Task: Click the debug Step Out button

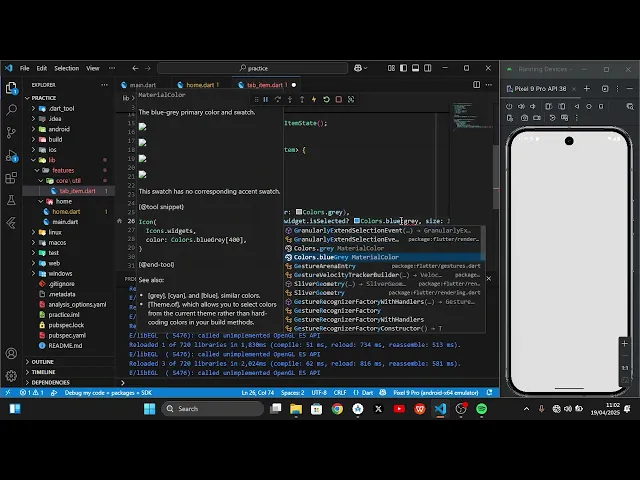Action: [x=302, y=99]
